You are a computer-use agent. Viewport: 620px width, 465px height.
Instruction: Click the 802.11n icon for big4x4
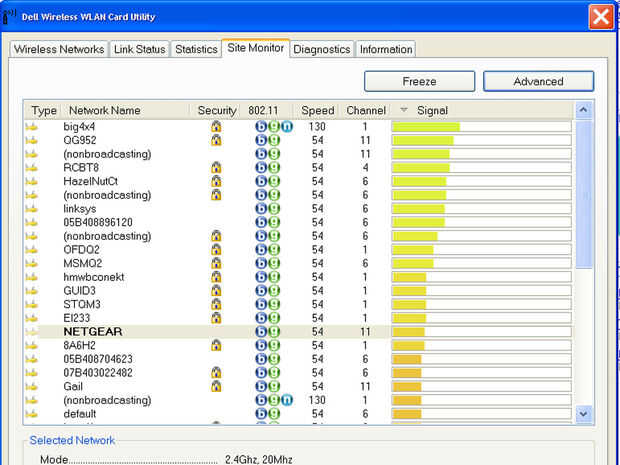pos(287,127)
